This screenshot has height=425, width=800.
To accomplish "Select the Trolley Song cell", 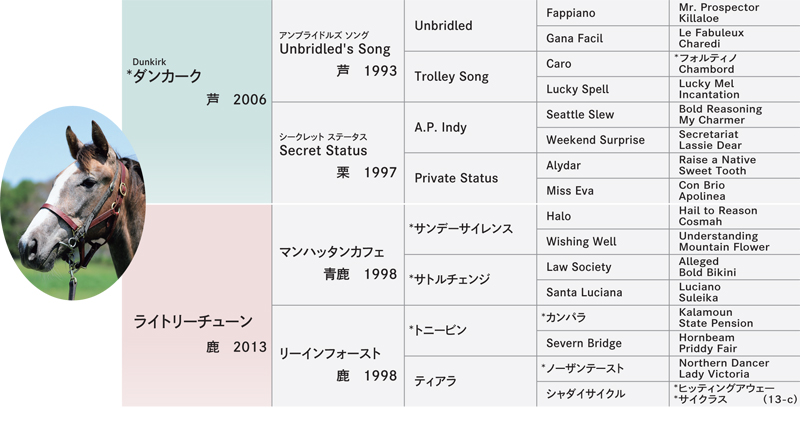I will (470, 77).
